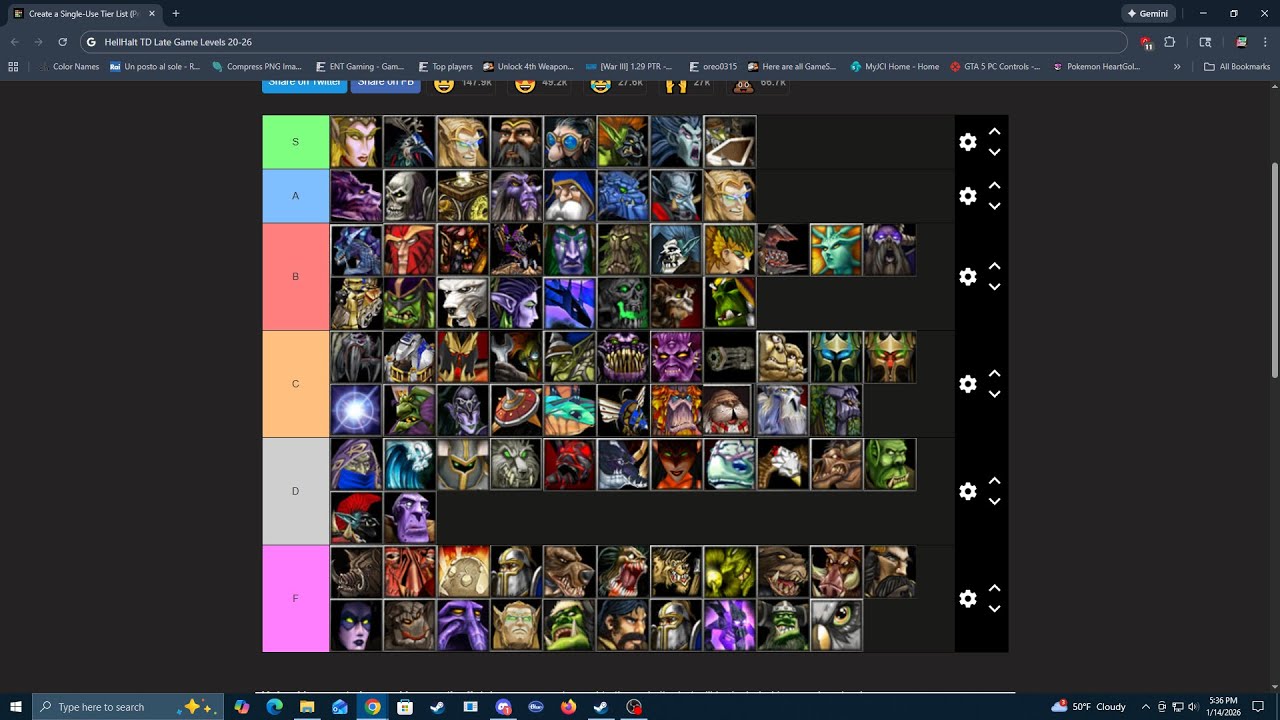Click the pink F tier label

[x=295, y=598]
